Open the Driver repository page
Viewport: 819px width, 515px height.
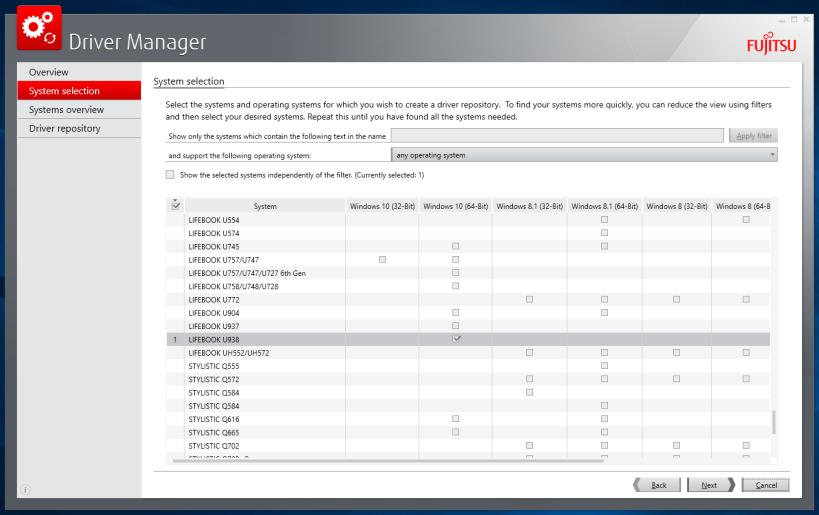click(x=79, y=128)
